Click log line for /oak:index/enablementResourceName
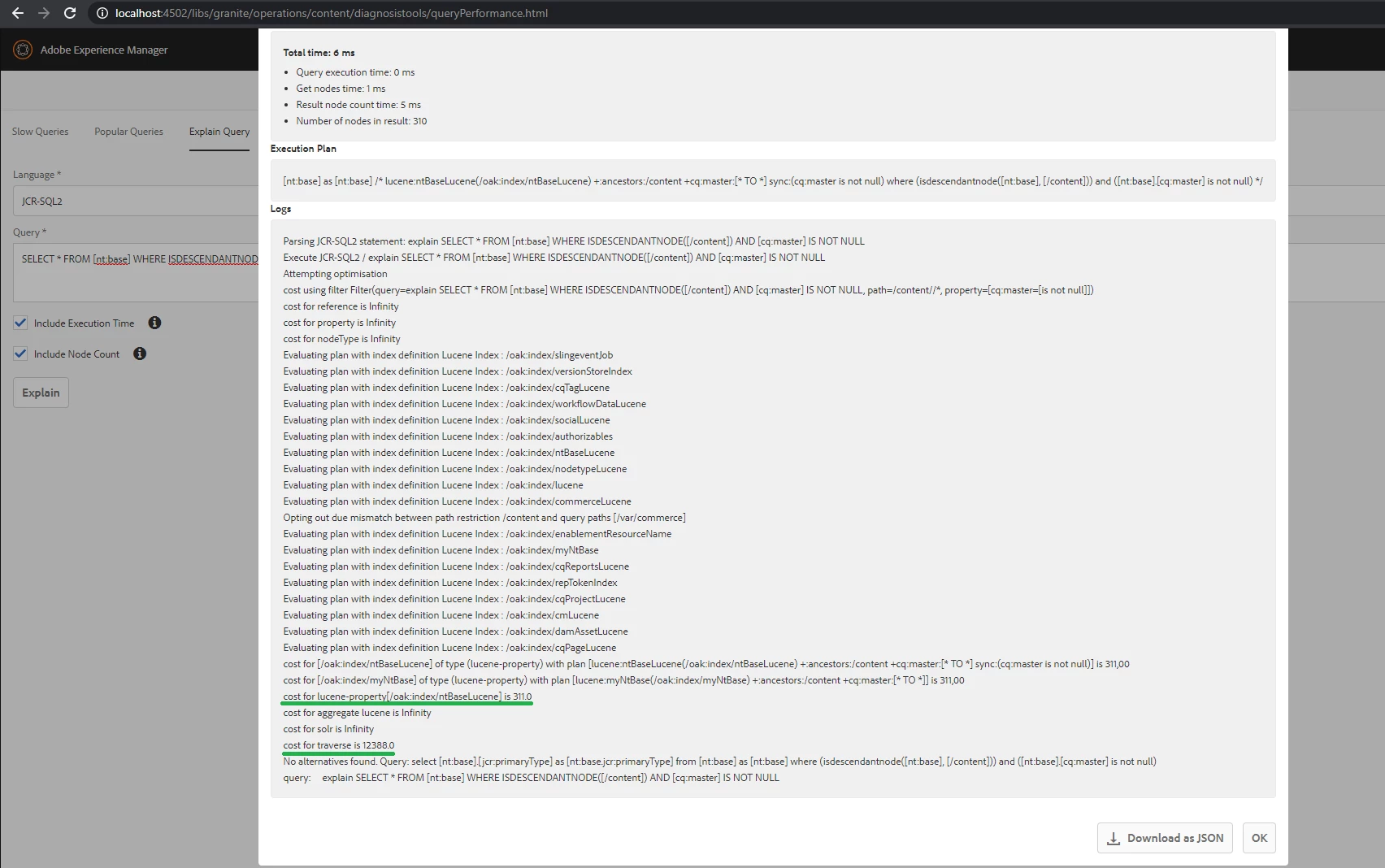Image resolution: width=1385 pixels, height=868 pixels. click(x=477, y=534)
